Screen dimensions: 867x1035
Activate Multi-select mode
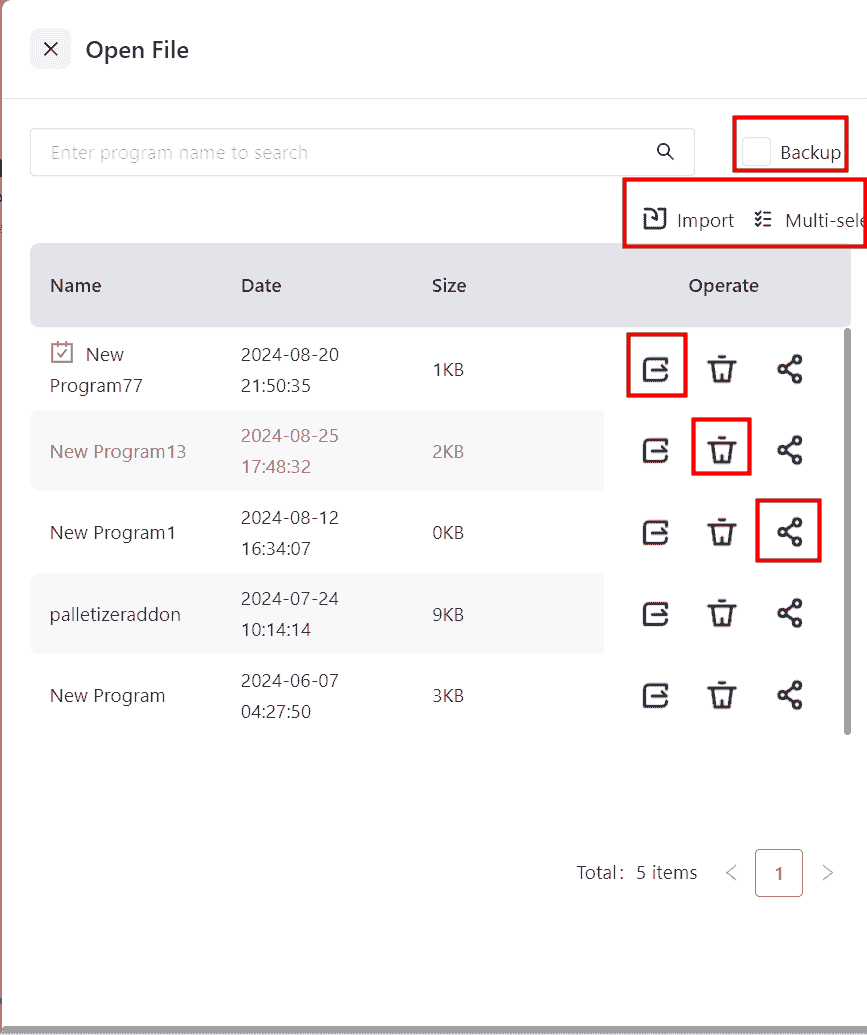[x=808, y=220]
